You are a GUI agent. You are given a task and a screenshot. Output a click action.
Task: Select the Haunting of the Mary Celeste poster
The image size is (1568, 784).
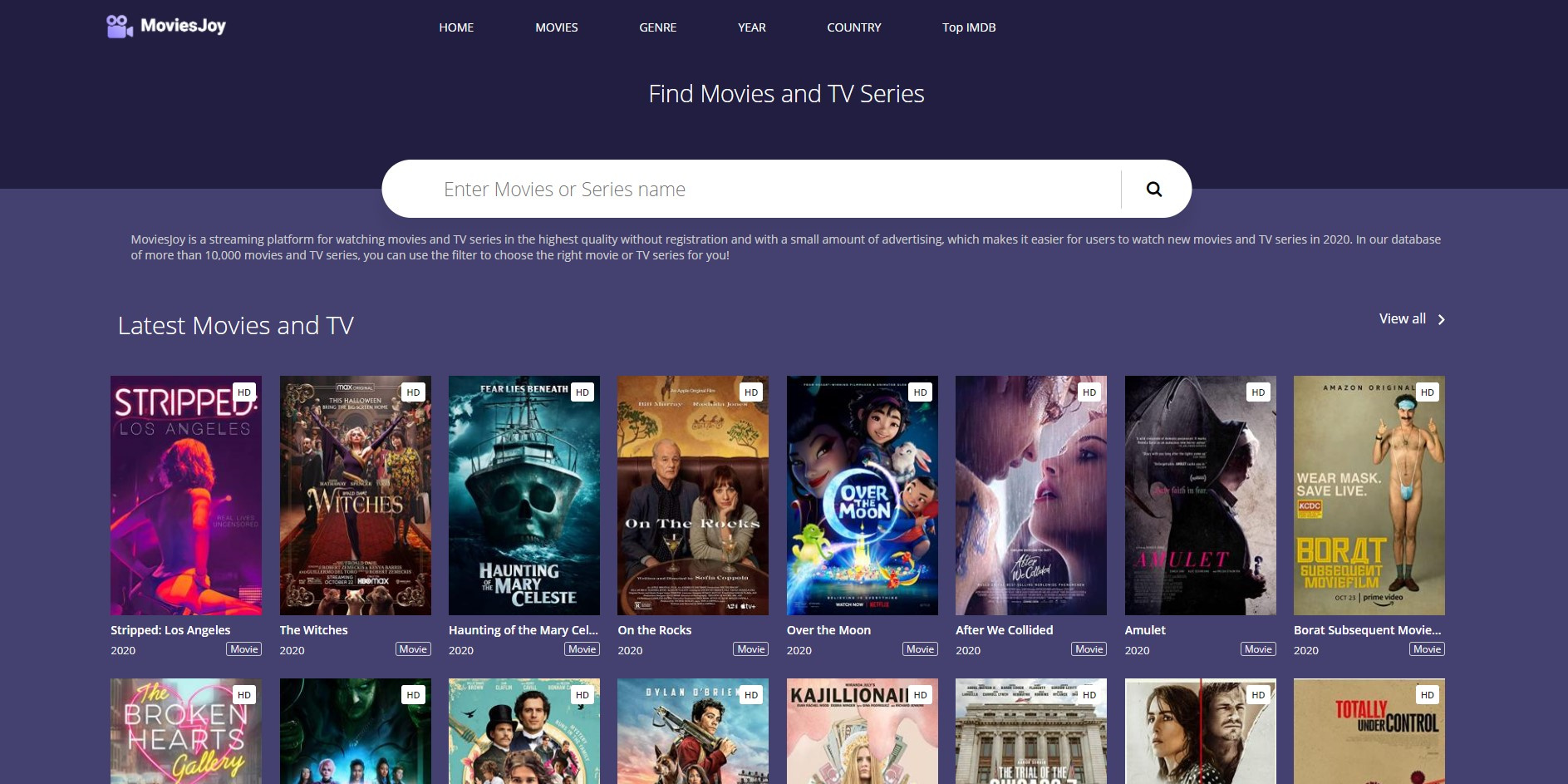click(524, 496)
